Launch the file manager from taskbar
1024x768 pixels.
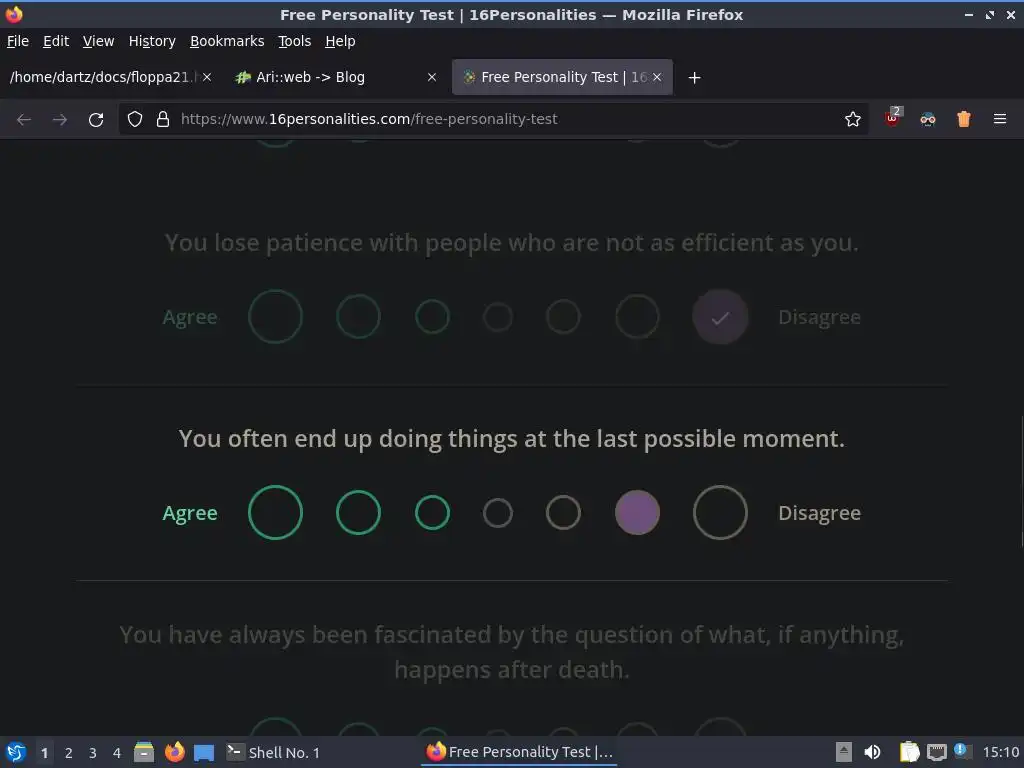coord(144,752)
